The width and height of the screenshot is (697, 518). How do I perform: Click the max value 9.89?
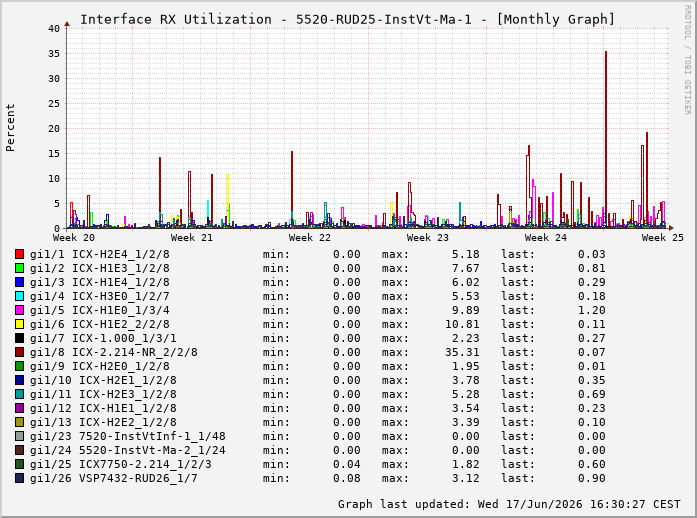click(x=466, y=310)
